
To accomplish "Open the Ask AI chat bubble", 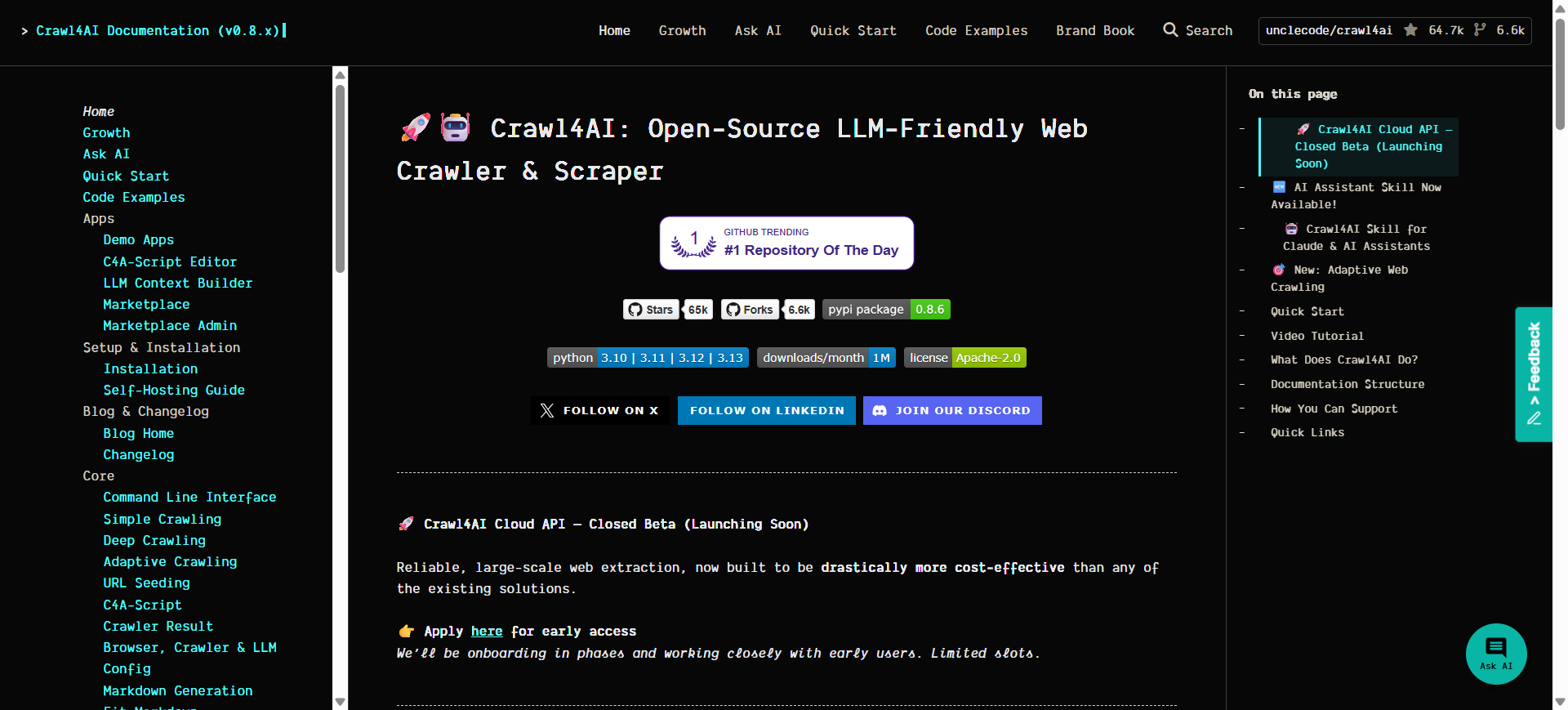I will [1495, 654].
